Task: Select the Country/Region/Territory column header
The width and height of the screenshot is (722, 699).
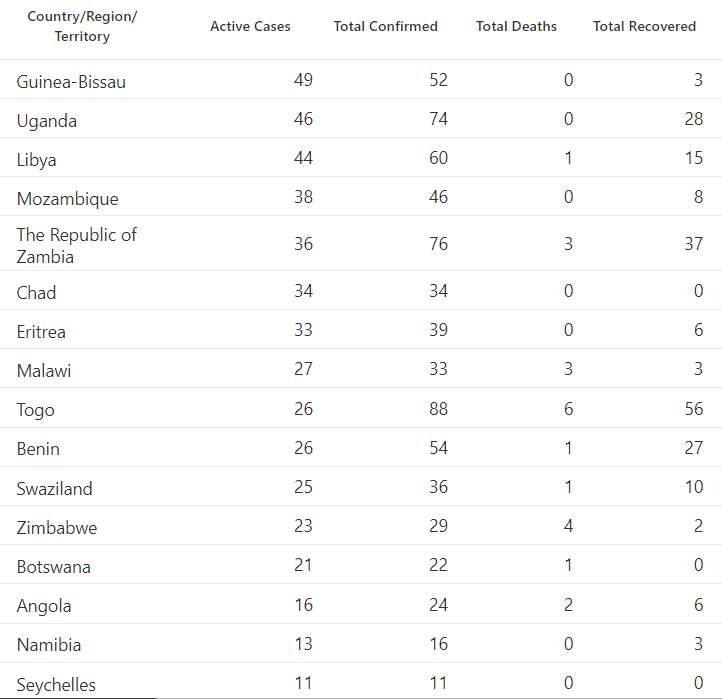Action: click(x=82, y=26)
